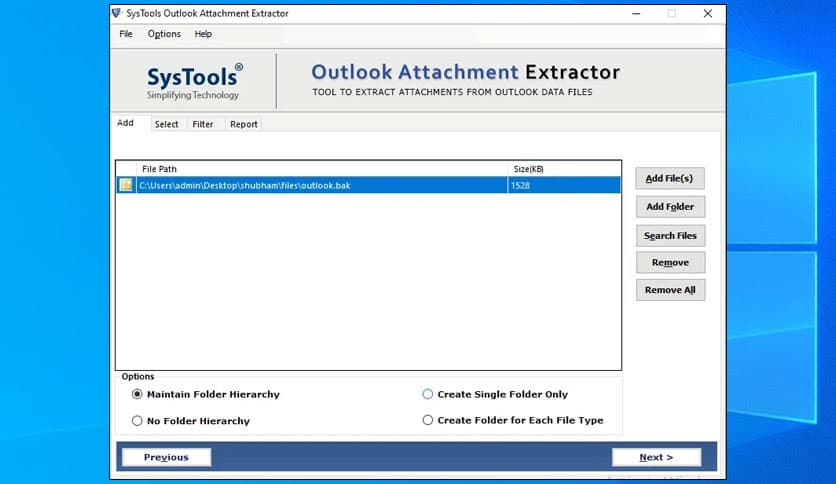The height and width of the screenshot is (484, 836).
Task: Click the Remove All button
Action: tap(670, 290)
